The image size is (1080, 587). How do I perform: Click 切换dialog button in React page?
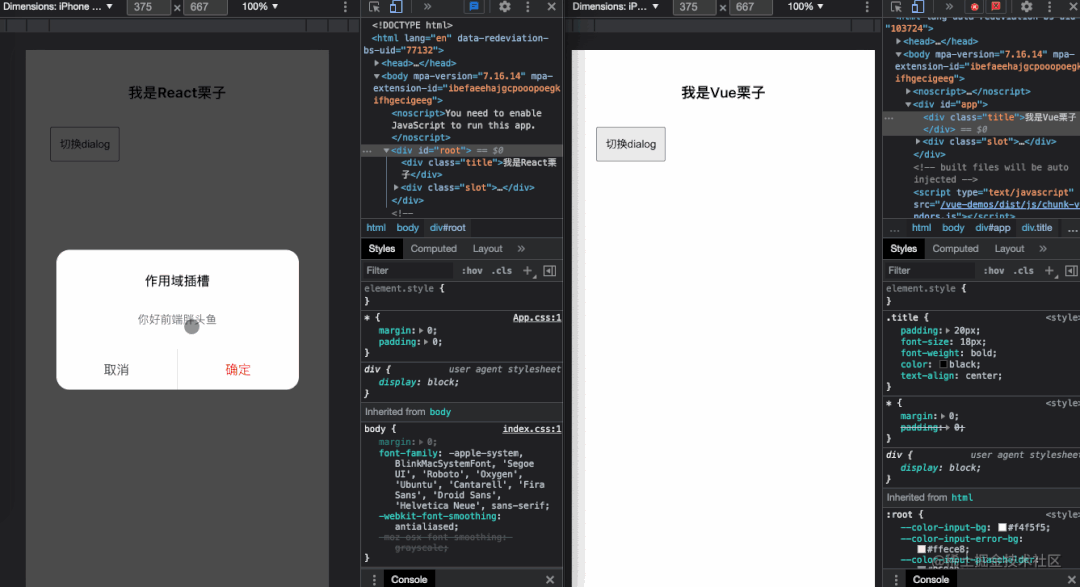85,144
